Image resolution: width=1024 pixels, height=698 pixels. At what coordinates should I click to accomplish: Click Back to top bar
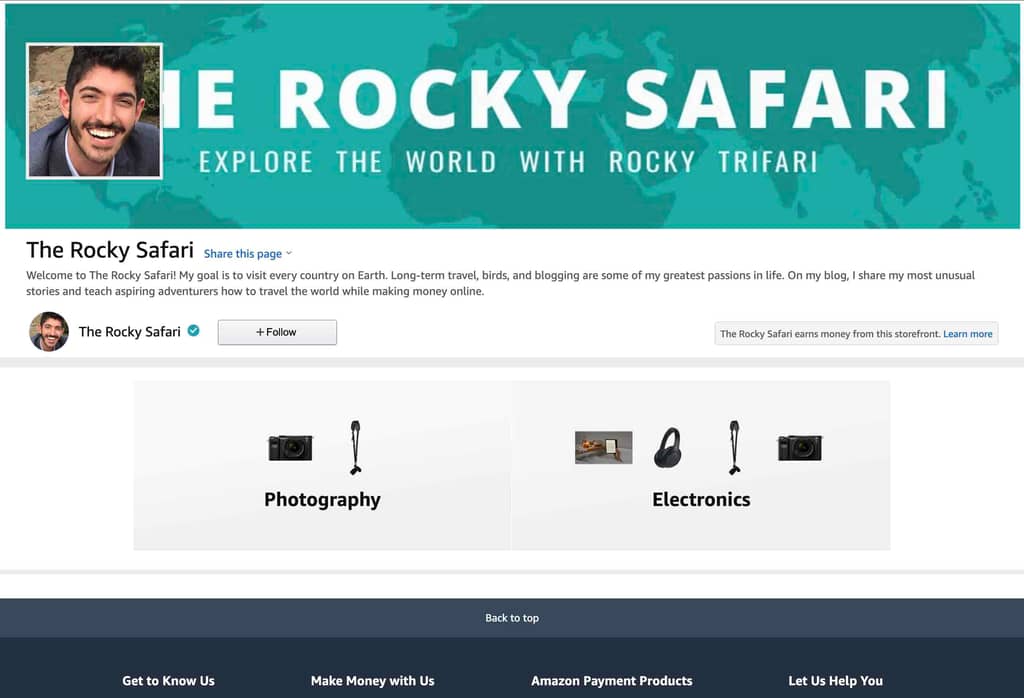tap(512, 618)
